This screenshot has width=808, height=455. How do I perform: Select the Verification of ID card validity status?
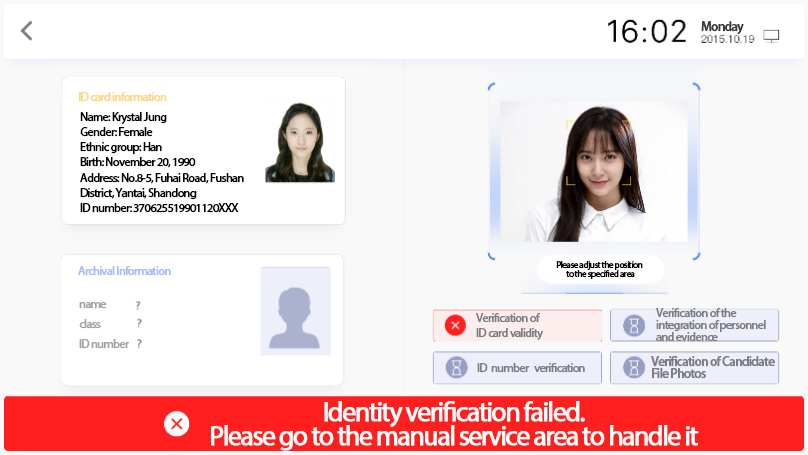pos(517,325)
